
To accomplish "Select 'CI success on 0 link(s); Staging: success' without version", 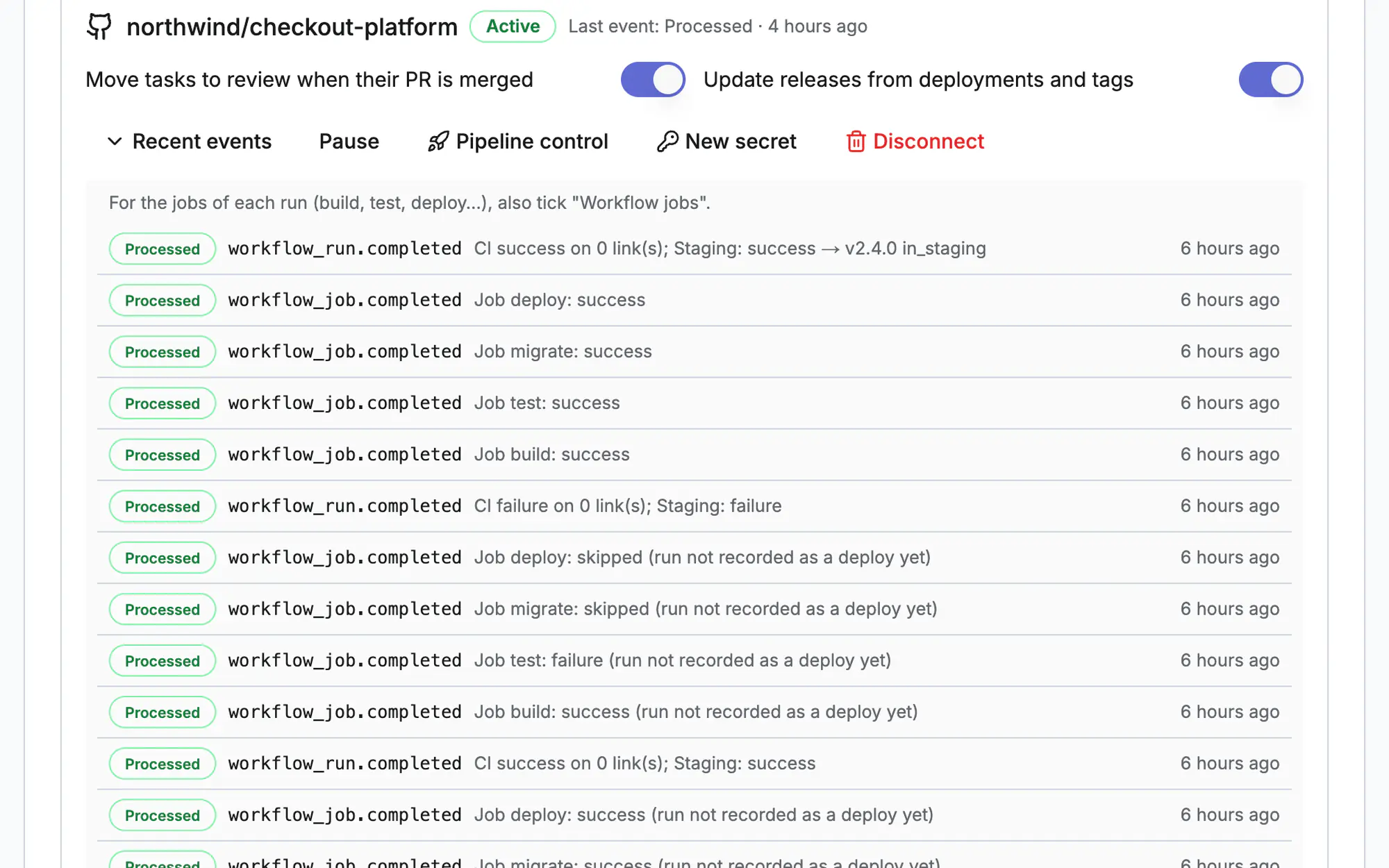I will point(694,763).
